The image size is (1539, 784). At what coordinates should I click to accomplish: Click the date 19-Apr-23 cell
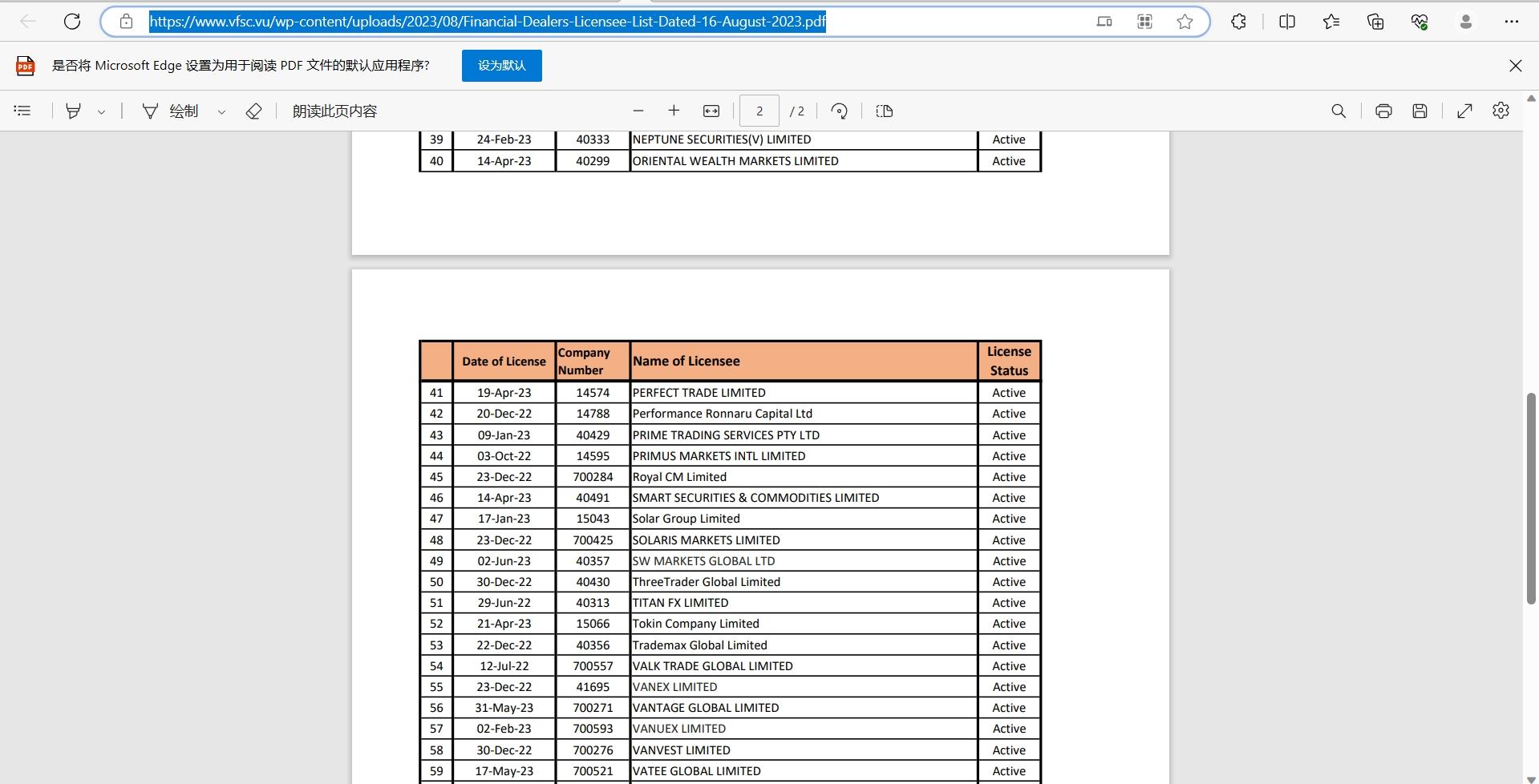(504, 393)
